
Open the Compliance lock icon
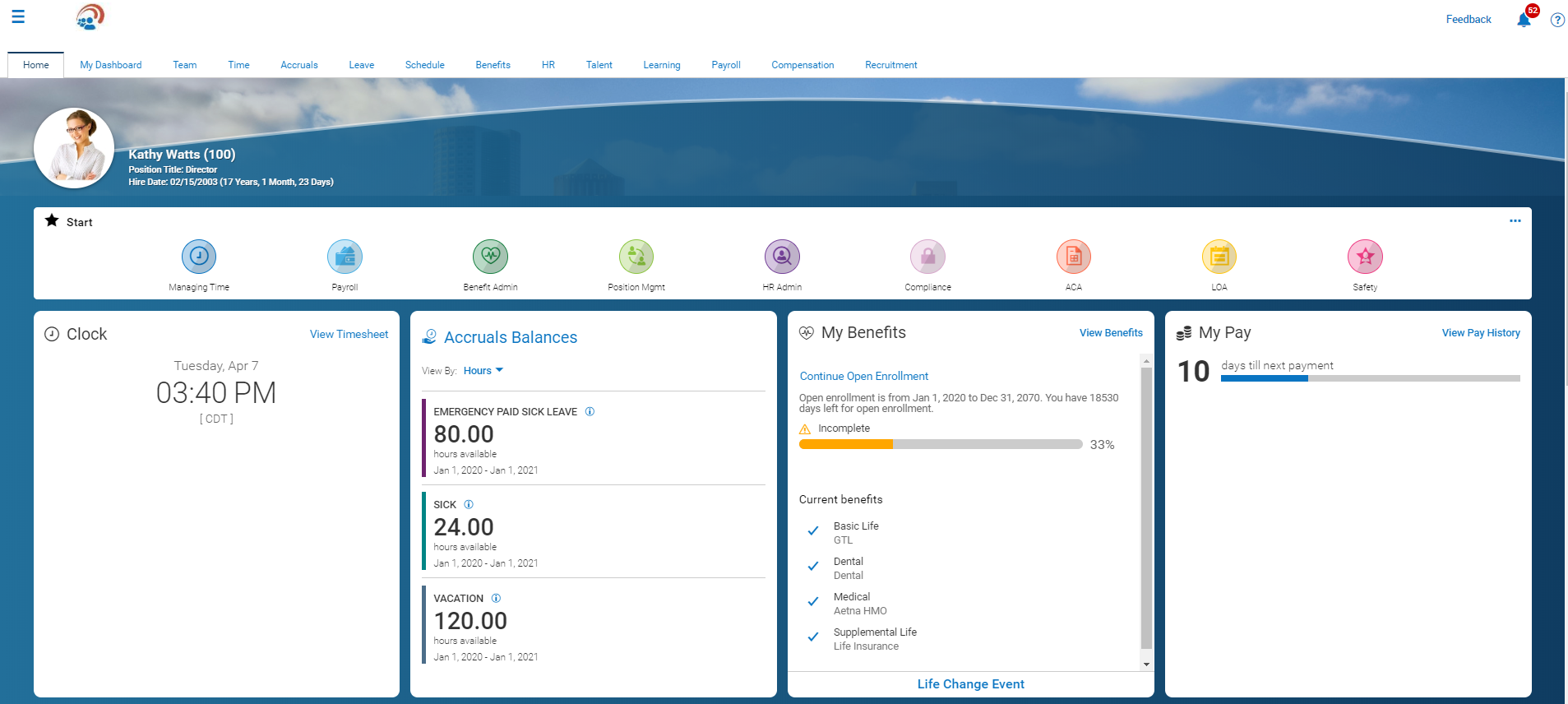pos(927,257)
